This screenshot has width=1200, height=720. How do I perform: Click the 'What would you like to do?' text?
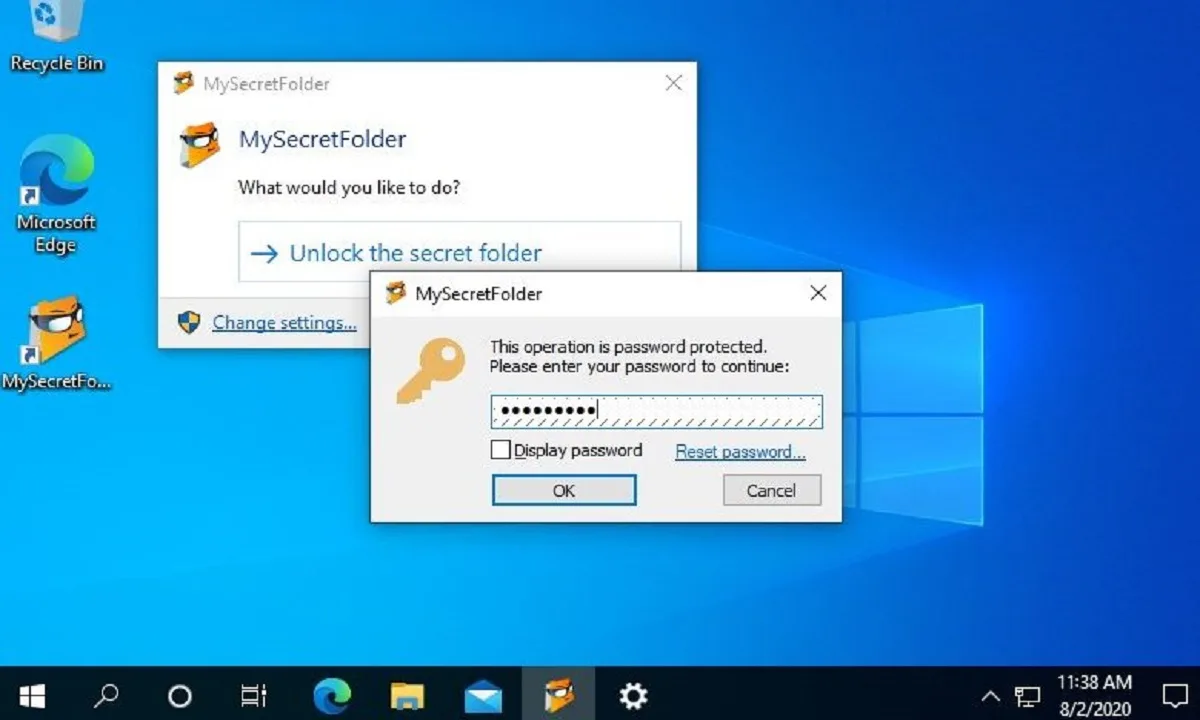click(x=349, y=187)
